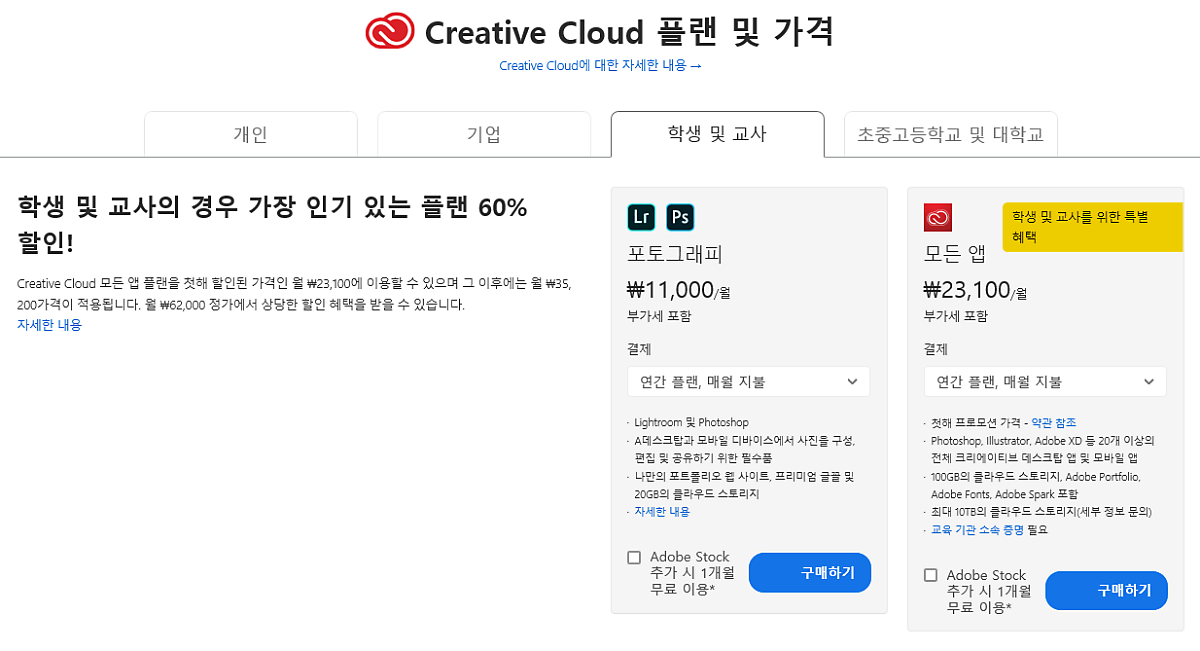Click 자세한 내용 link in the 포토그래피 feature list
This screenshot has width=1200, height=651.
[662, 512]
